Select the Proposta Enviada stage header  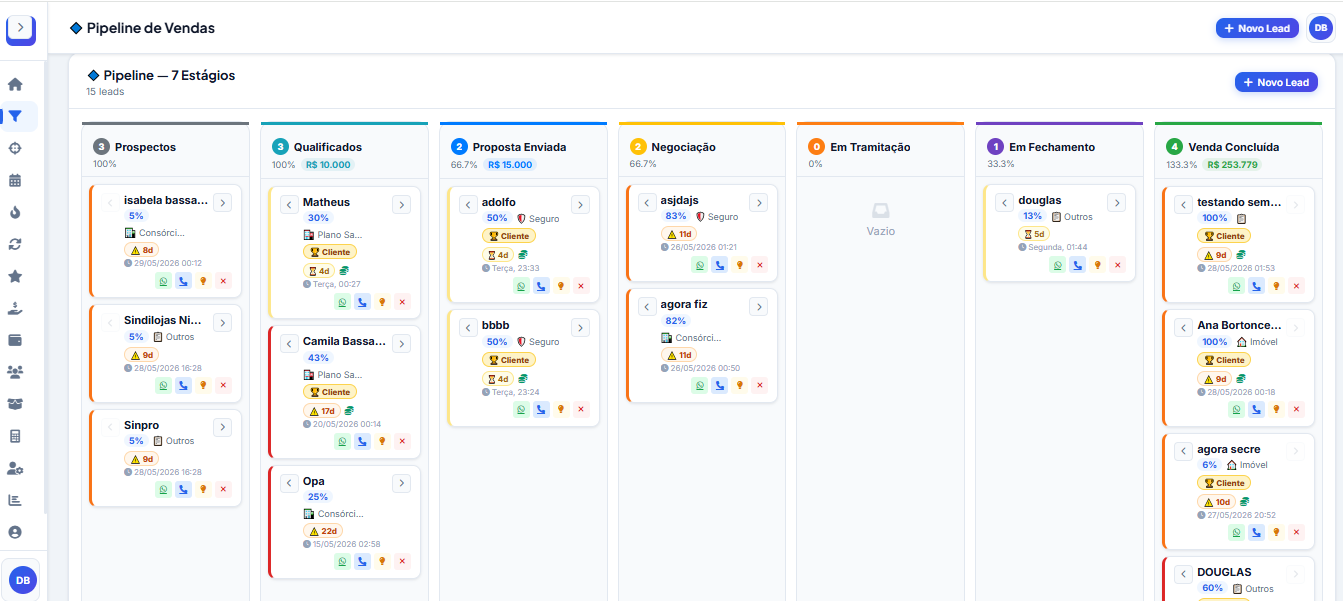click(x=523, y=153)
